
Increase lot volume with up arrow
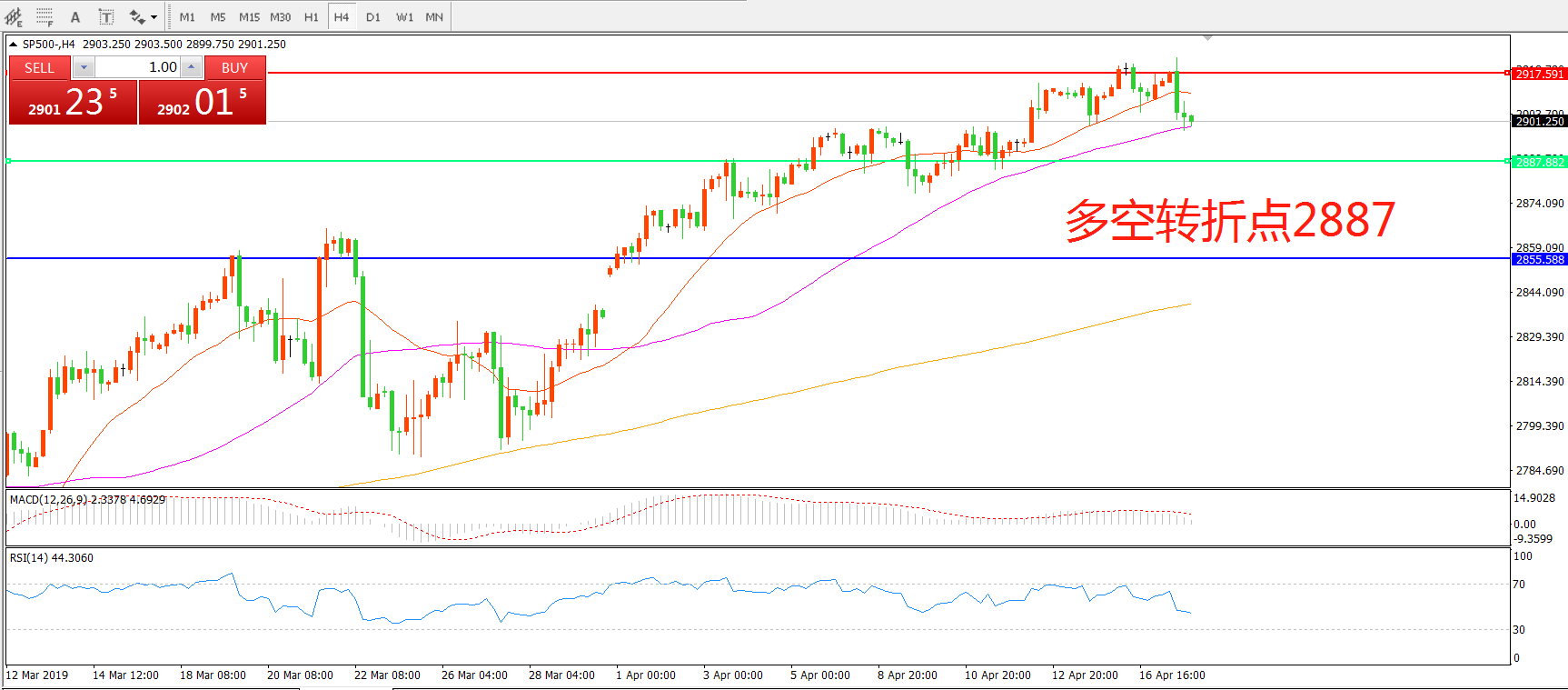pos(192,67)
